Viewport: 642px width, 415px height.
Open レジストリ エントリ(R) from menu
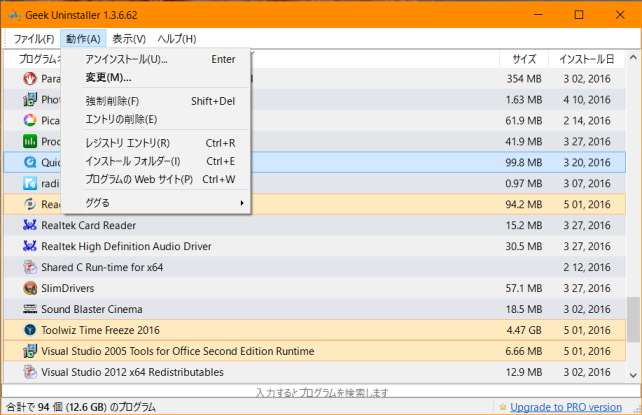(x=156, y=143)
